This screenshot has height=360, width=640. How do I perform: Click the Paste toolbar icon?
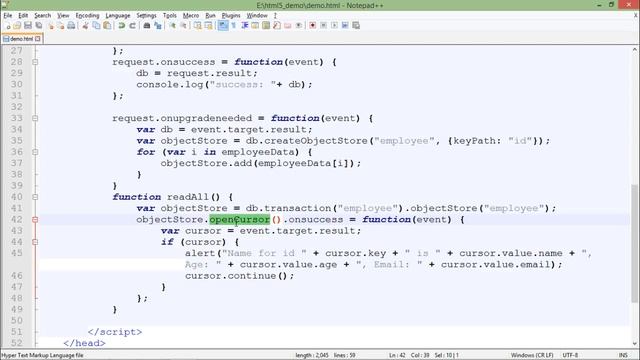point(107,25)
